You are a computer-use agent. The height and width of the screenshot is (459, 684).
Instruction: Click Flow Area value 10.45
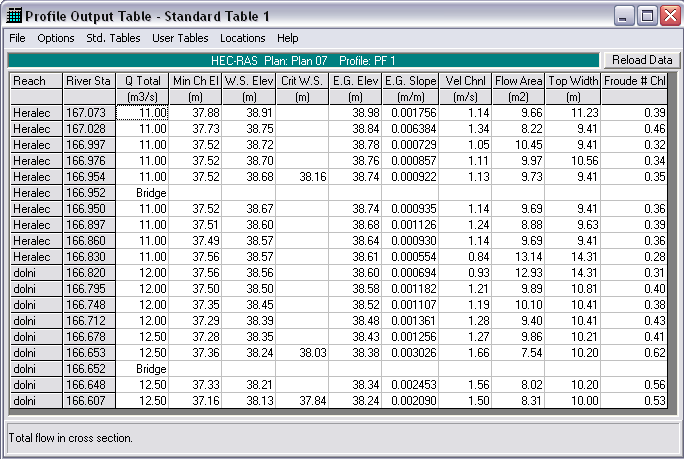click(x=518, y=145)
